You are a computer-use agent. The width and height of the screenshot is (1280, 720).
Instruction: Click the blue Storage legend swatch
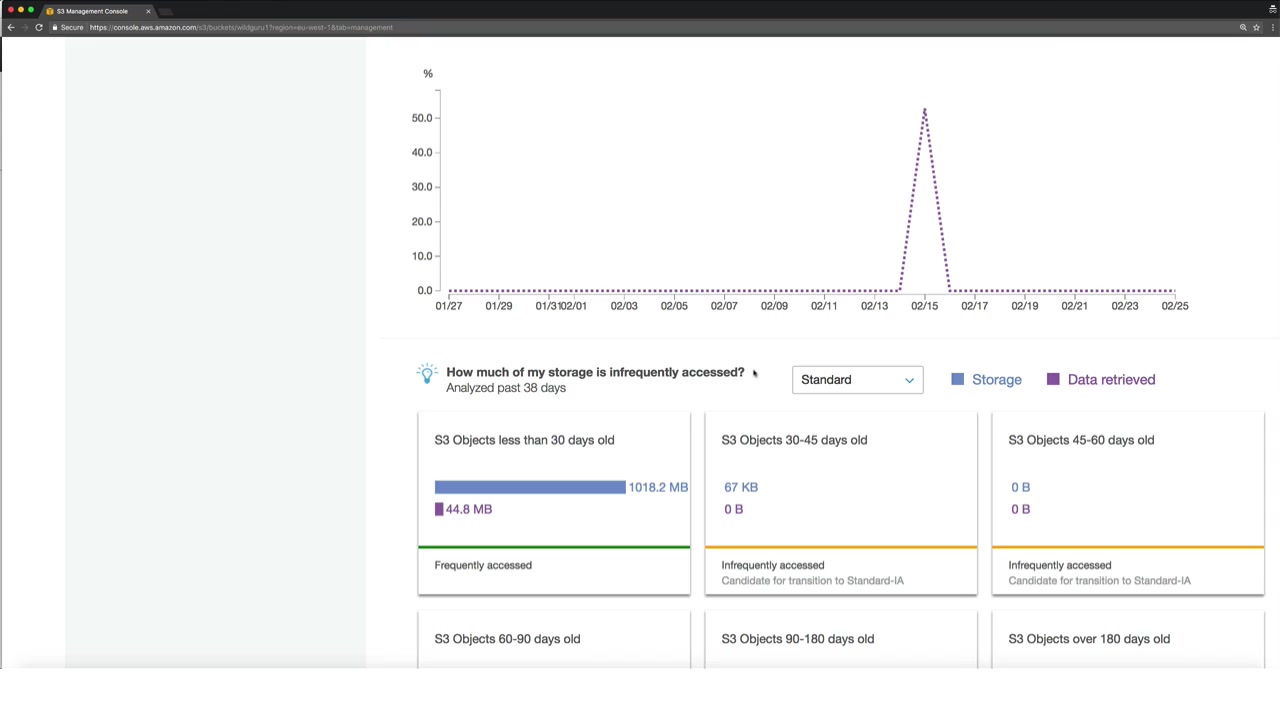[x=957, y=380]
